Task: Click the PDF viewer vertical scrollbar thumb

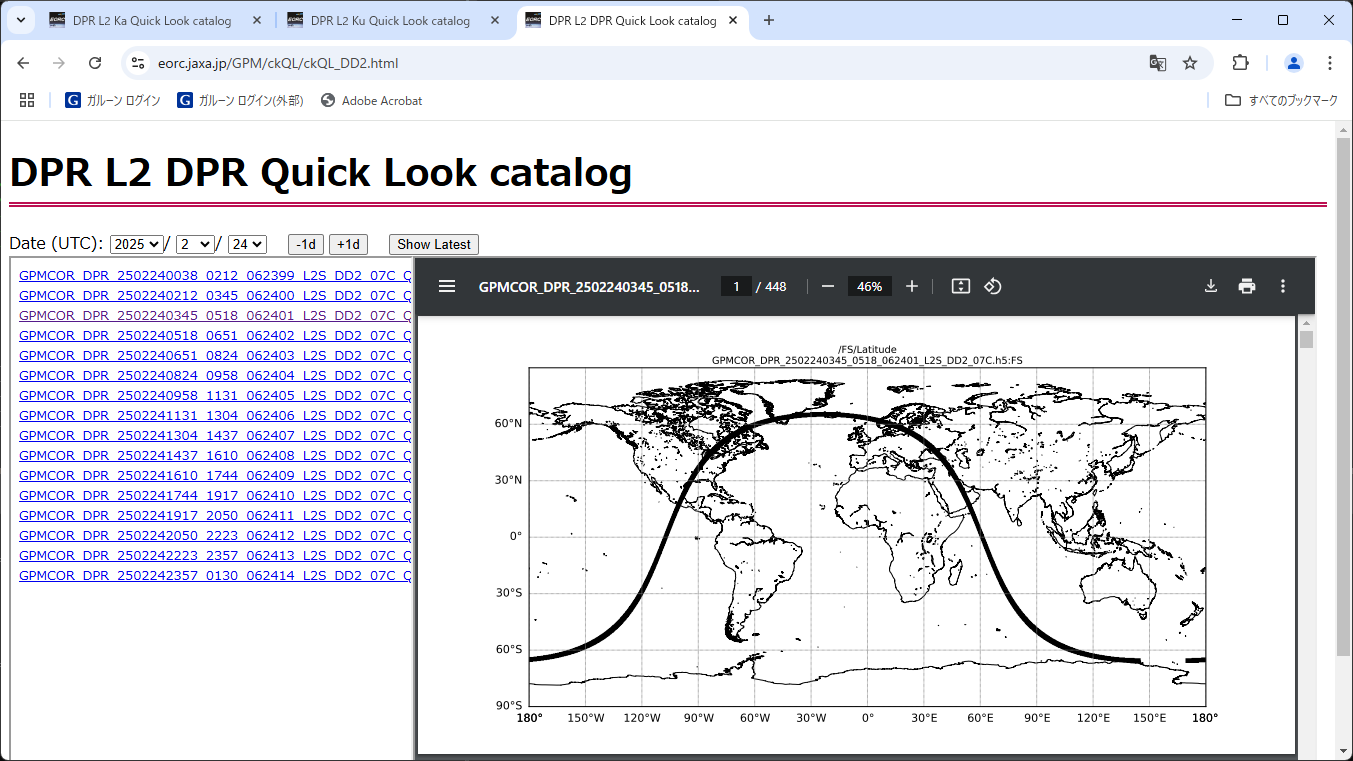Action: [x=1306, y=340]
